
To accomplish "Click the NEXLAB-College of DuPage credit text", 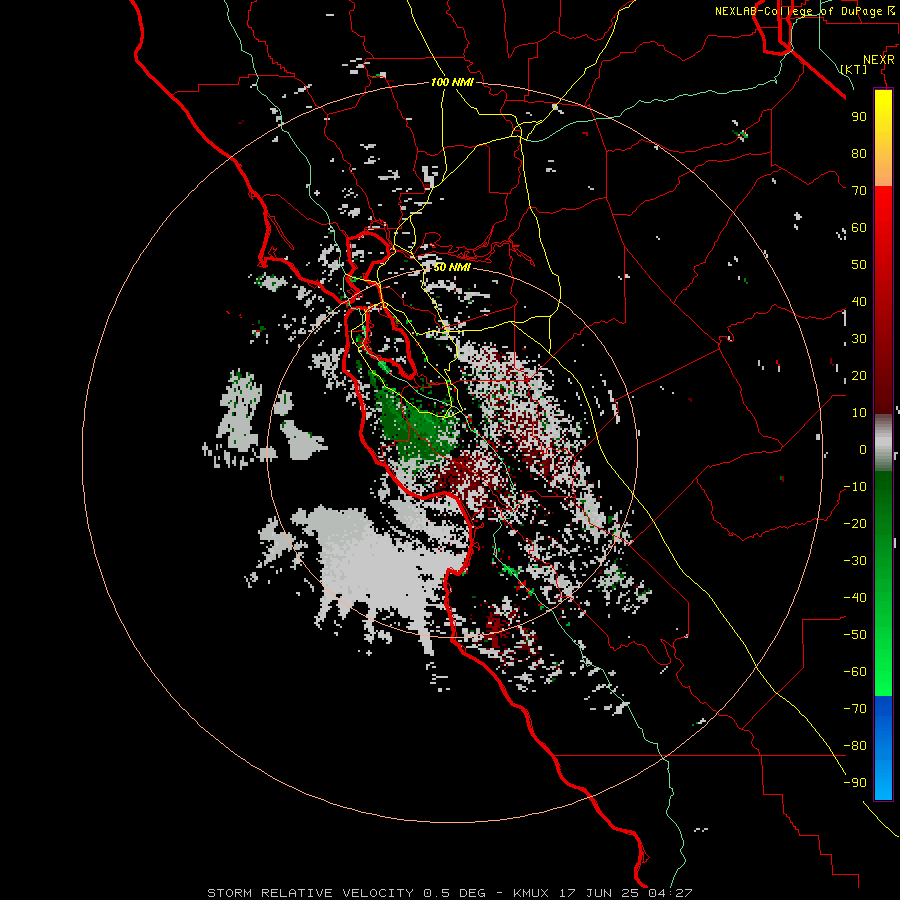I will (x=798, y=11).
